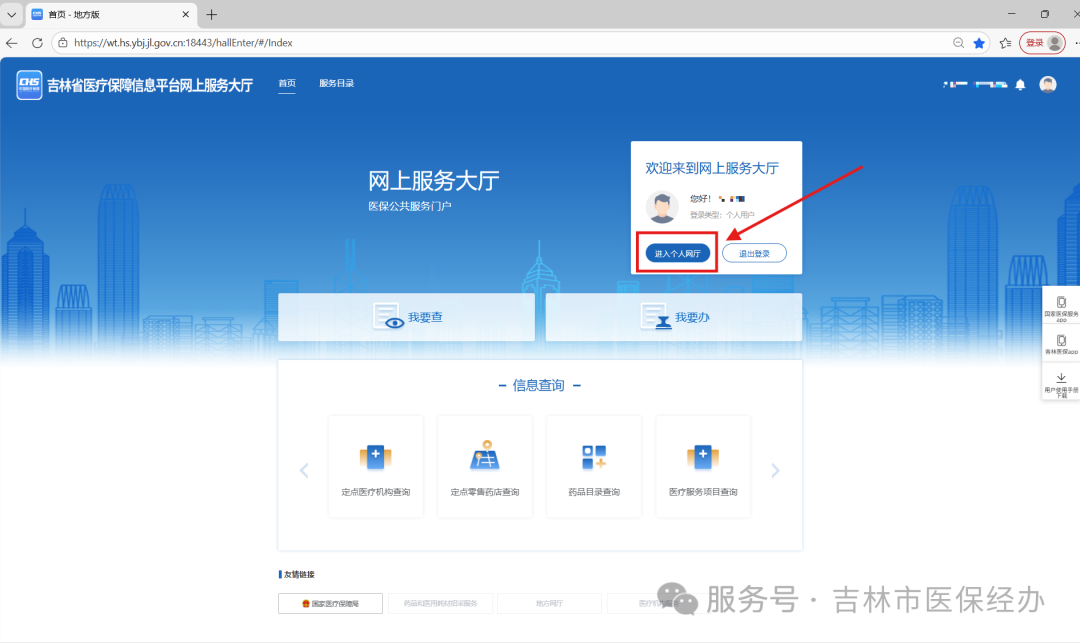Open 药品目录查询 from the info query panel
The height and width of the screenshot is (643, 1080).
[x=593, y=466]
